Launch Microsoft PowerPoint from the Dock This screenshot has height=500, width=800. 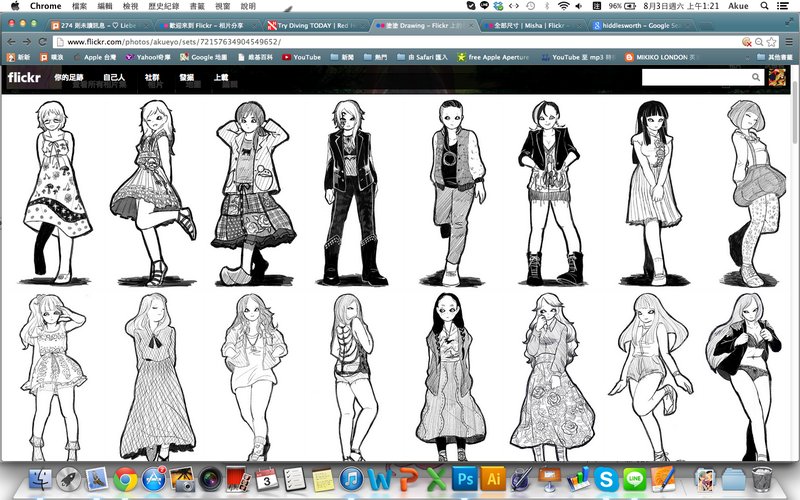pos(408,479)
